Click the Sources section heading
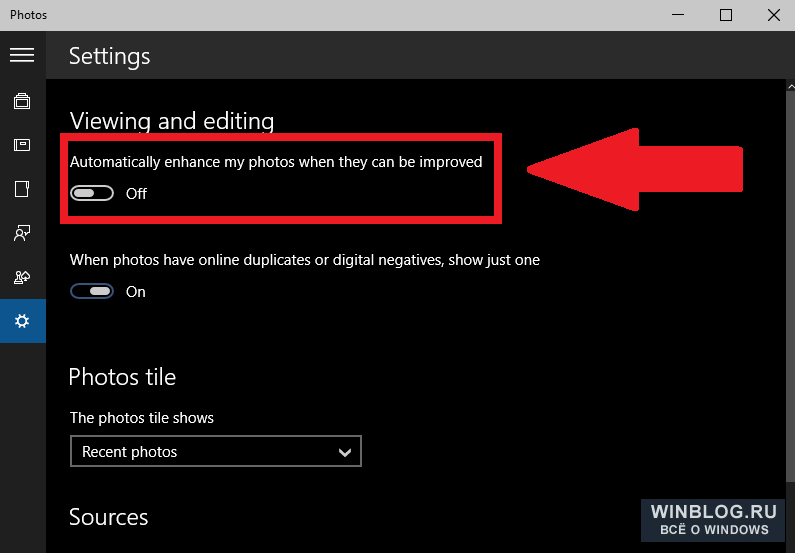 (x=109, y=517)
